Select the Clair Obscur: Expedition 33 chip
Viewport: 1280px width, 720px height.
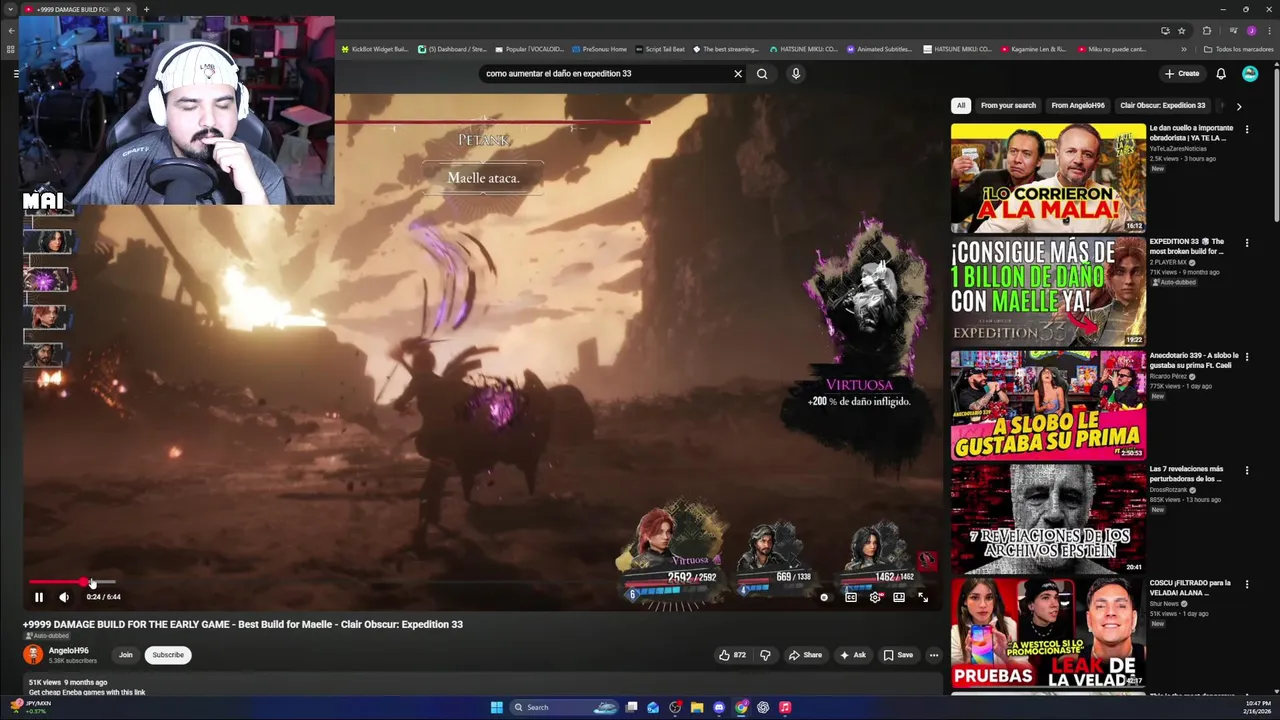[1163, 105]
